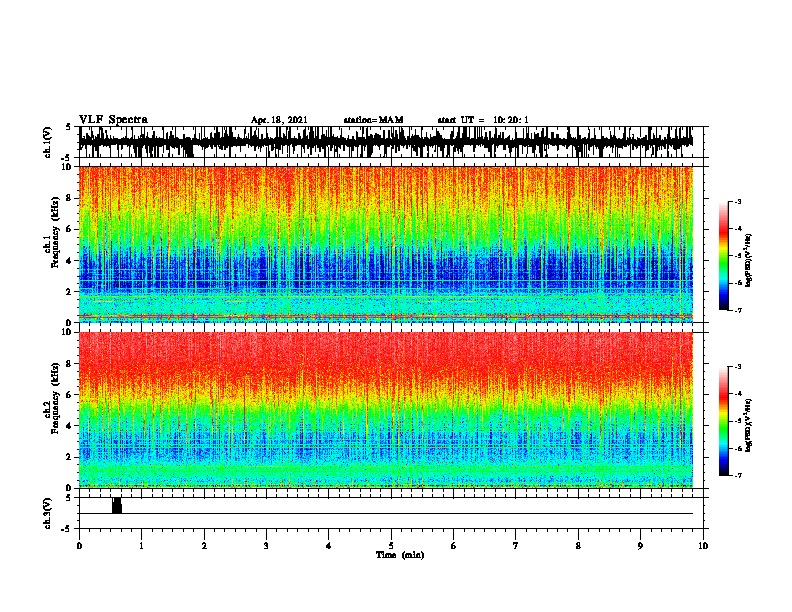The height and width of the screenshot is (612, 792).
Task: Click the 'VLF Spectra' title text
Action: click(113, 120)
